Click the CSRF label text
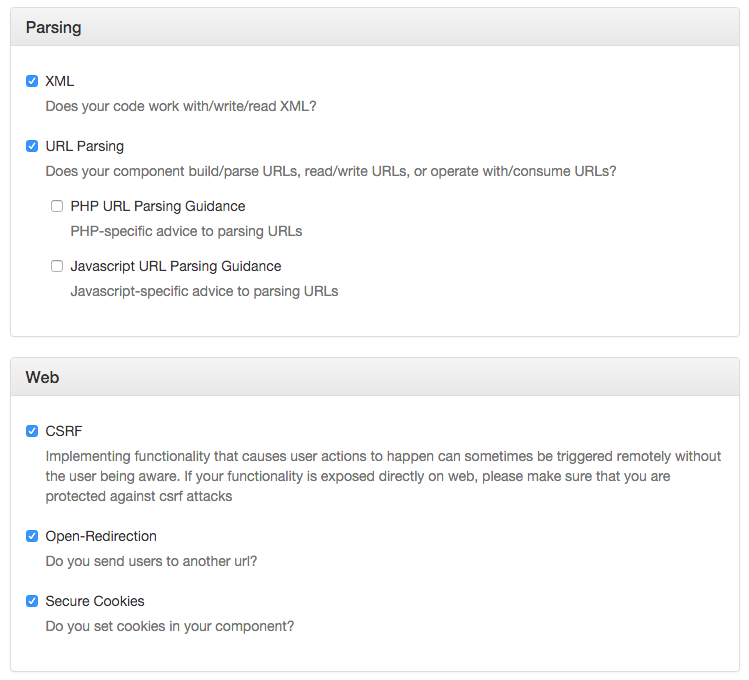The image size is (749, 680). (64, 431)
